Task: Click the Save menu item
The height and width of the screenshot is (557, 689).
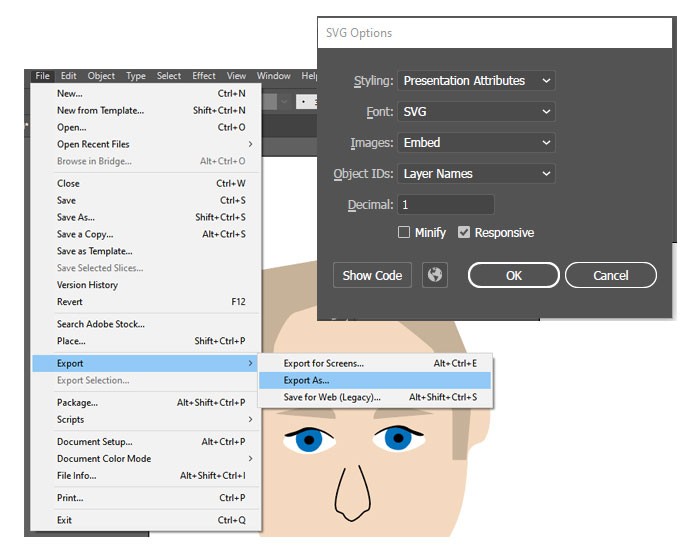Action: coord(146,200)
